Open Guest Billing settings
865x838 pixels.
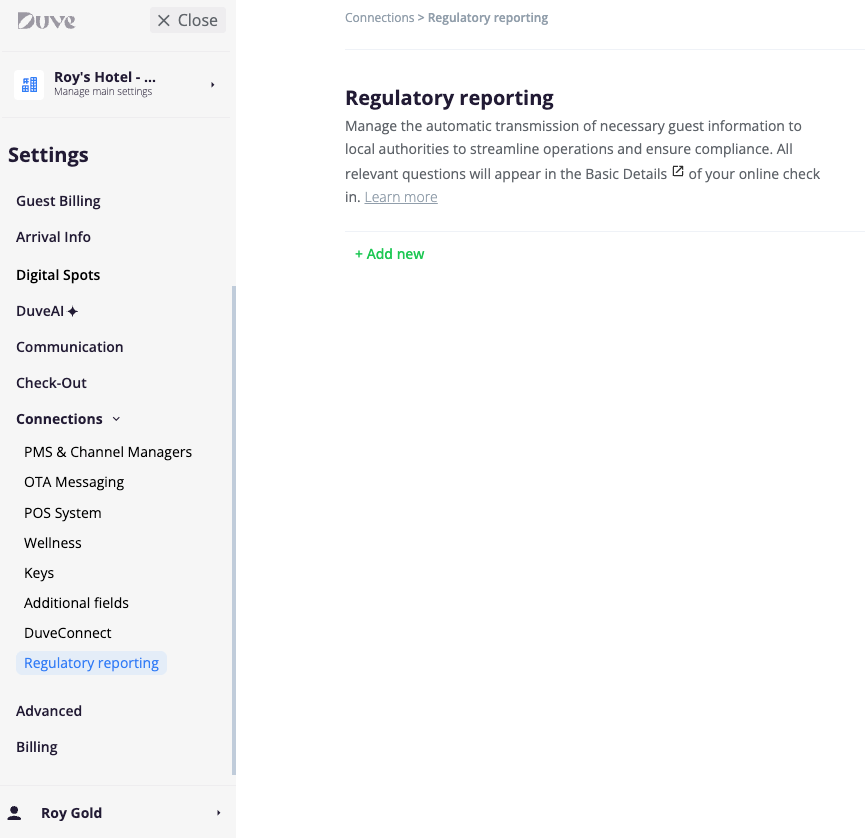pos(58,201)
